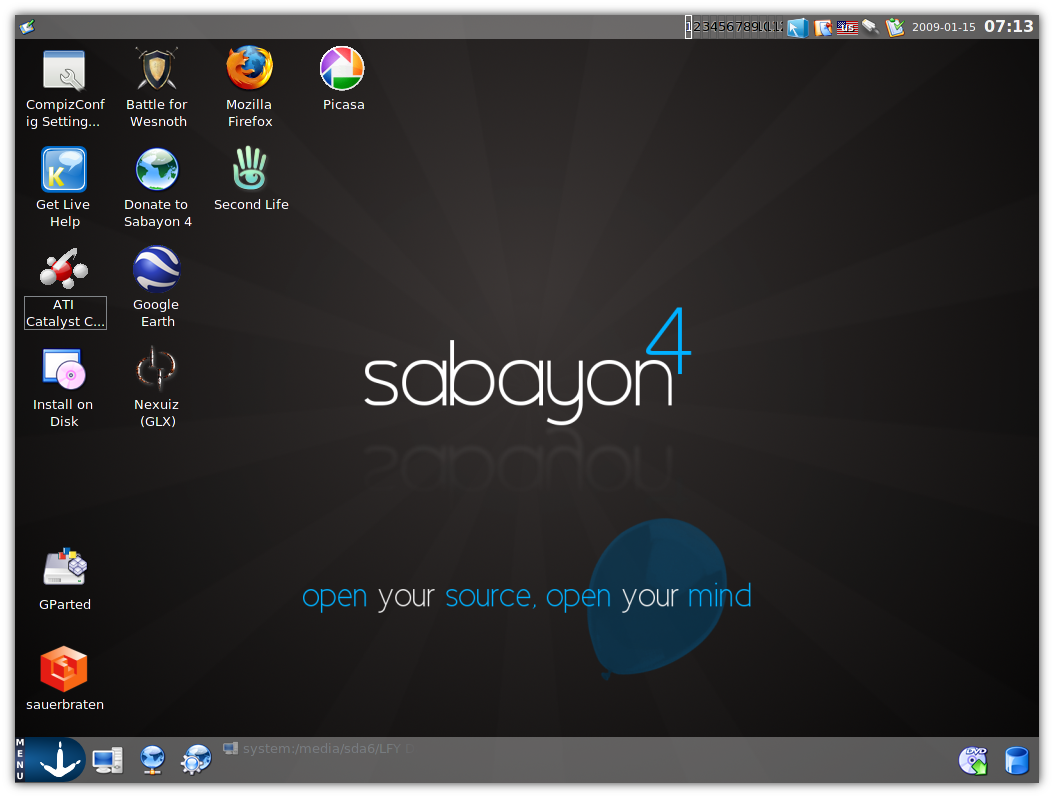Open the Install on Disk icon
The width and height of the screenshot is (1054, 798).
[64, 369]
